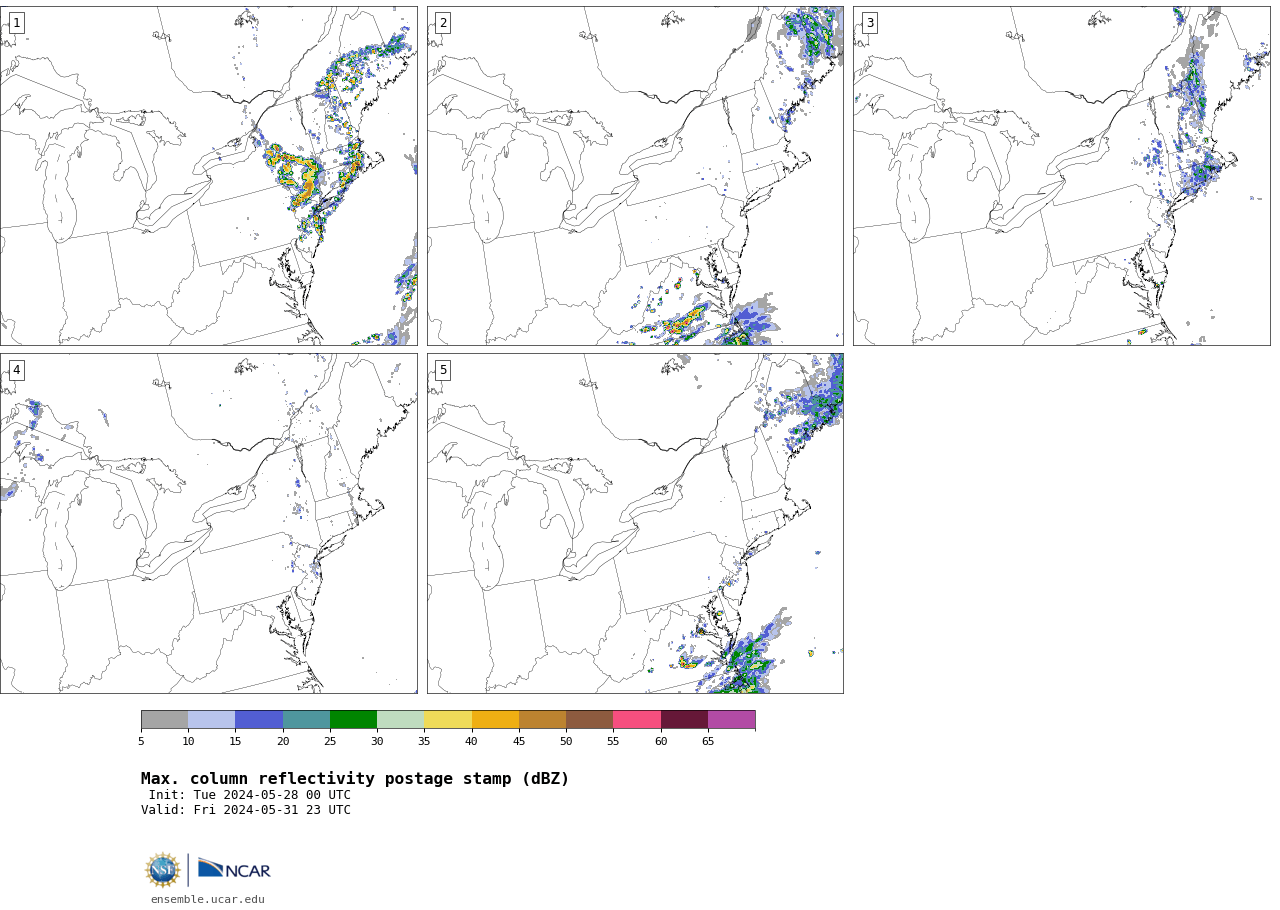
Task: Select the ochre 45-50 dBZ swatch
Action: pos(542,720)
